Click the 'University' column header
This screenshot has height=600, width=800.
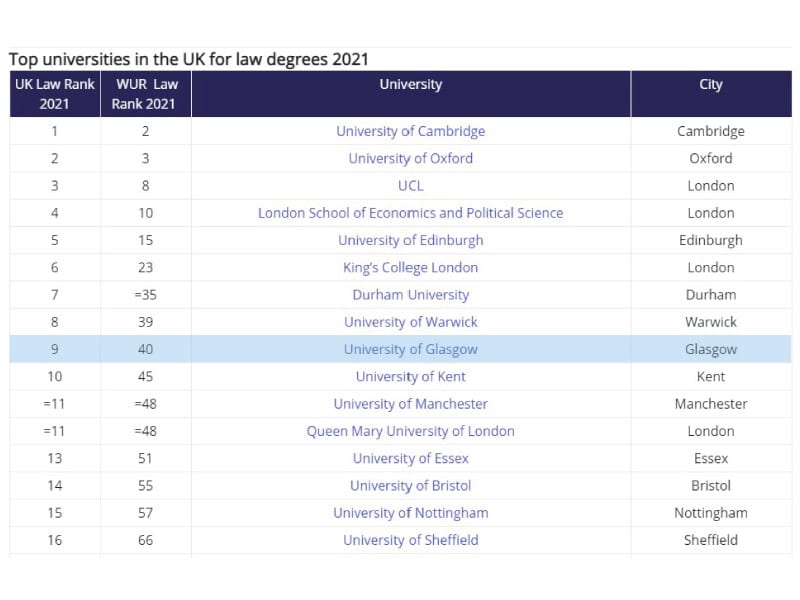pyautogui.click(x=411, y=94)
